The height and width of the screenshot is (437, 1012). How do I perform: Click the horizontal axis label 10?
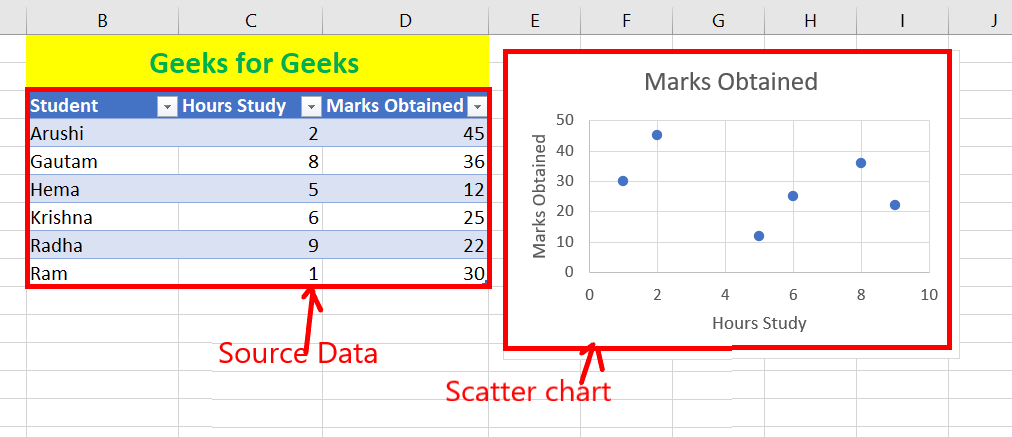click(928, 295)
